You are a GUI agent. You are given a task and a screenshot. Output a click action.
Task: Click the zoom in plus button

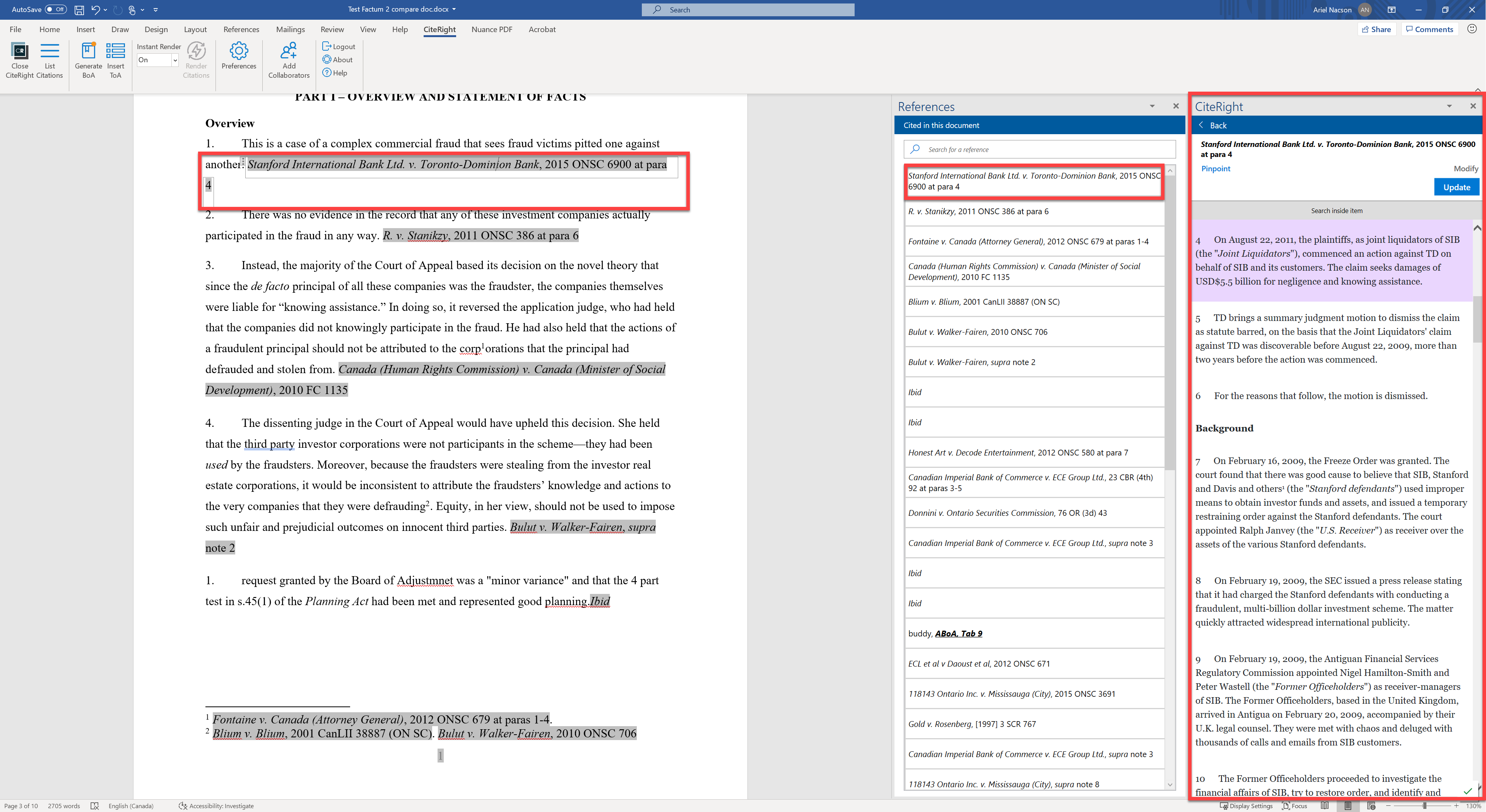click(1456, 806)
